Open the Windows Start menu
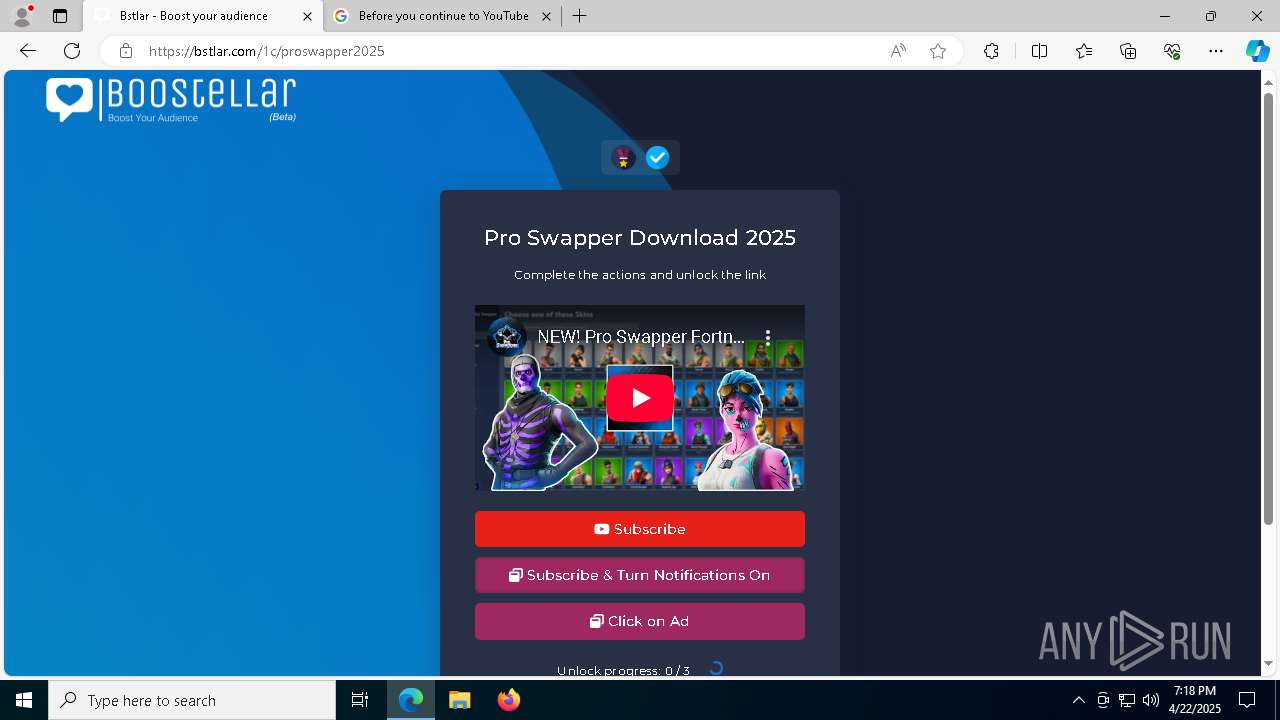Image resolution: width=1280 pixels, height=720 pixels. (x=24, y=700)
